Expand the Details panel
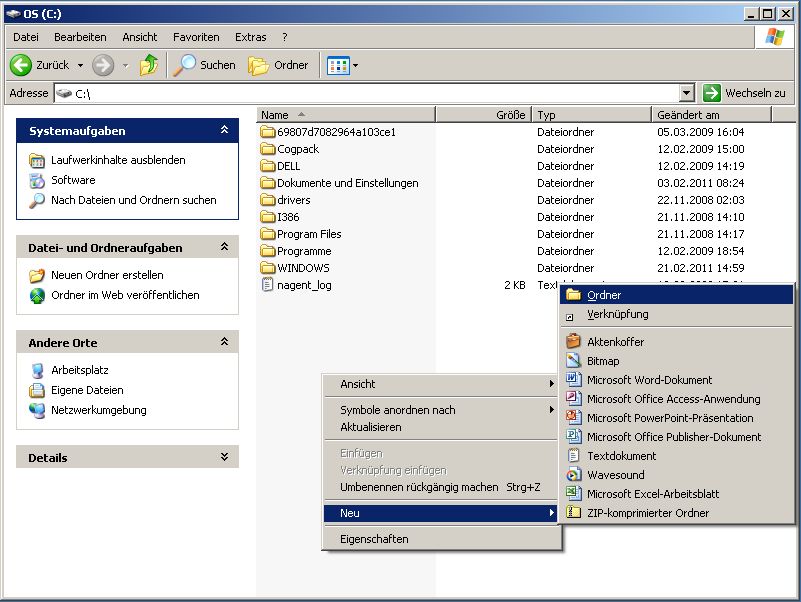Image resolution: width=801 pixels, height=602 pixels. pyautogui.click(x=224, y=456)
